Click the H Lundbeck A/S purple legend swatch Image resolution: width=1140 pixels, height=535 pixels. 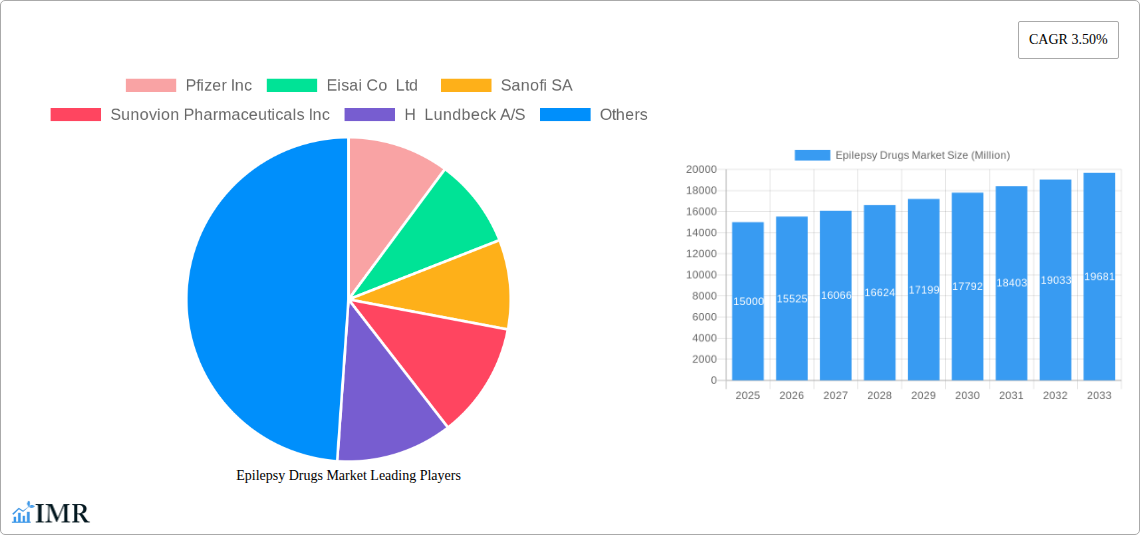[x=369, y=114]
